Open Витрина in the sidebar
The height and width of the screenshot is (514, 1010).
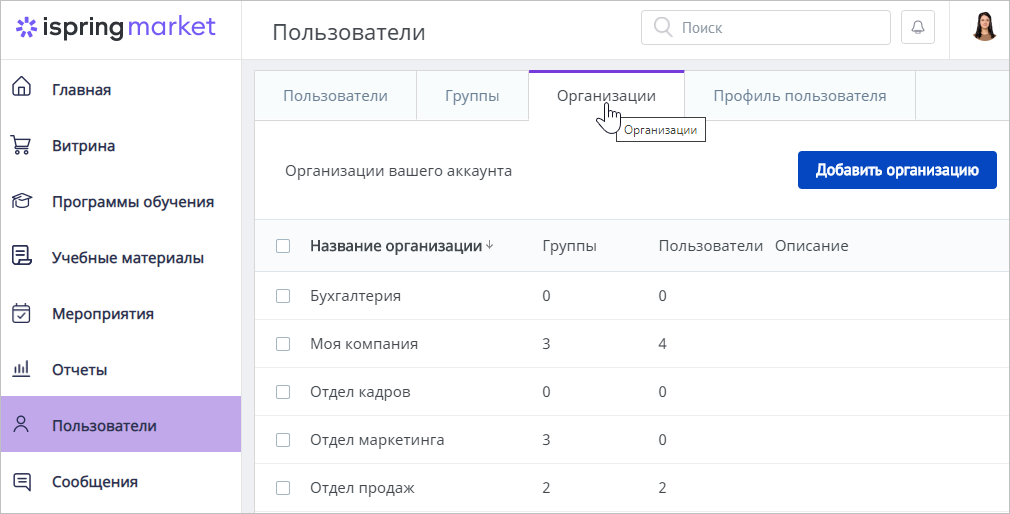point(121,146)
